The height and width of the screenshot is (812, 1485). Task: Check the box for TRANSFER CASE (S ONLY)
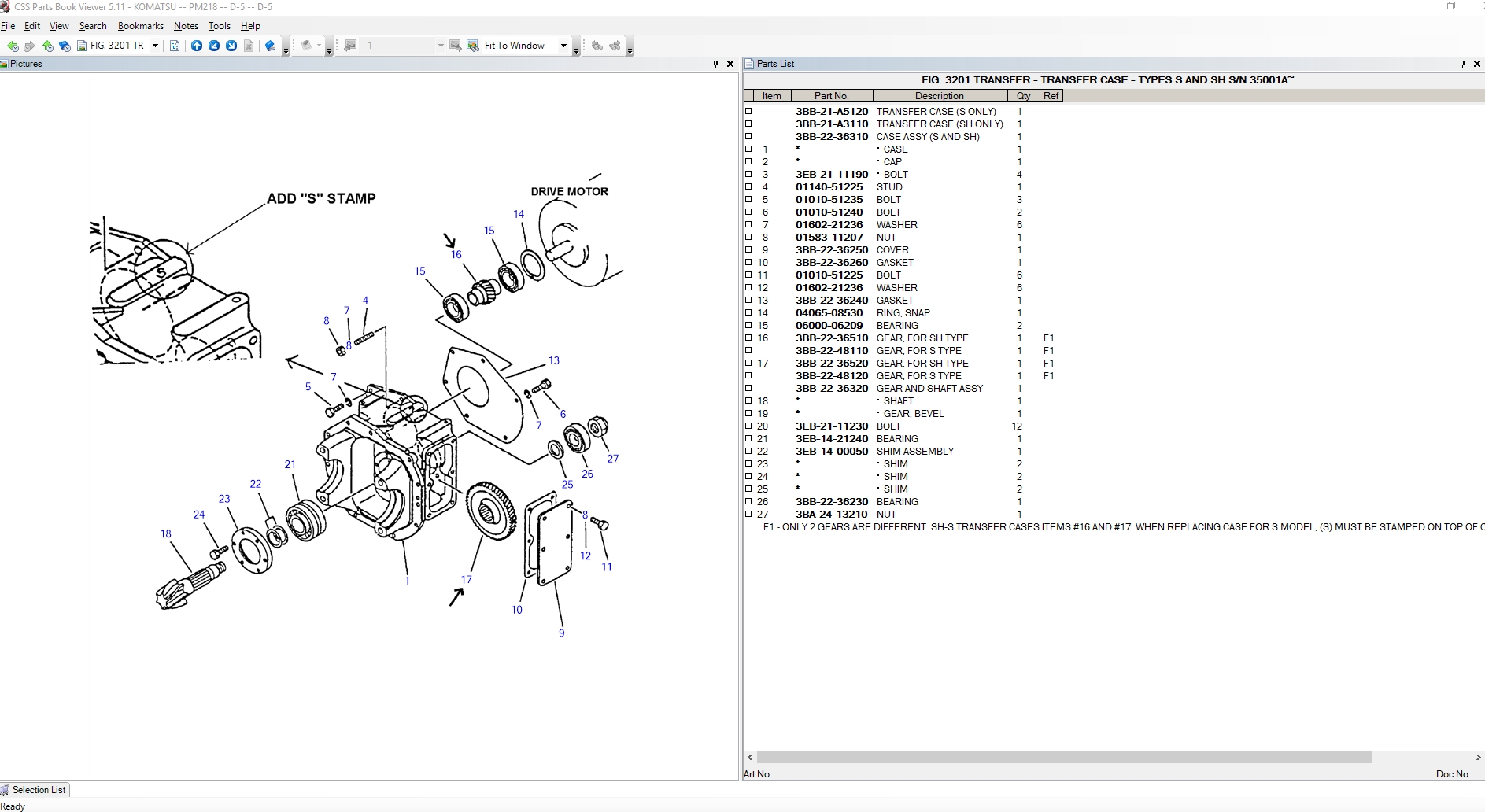pyautogui.click(x=748, y=111)
